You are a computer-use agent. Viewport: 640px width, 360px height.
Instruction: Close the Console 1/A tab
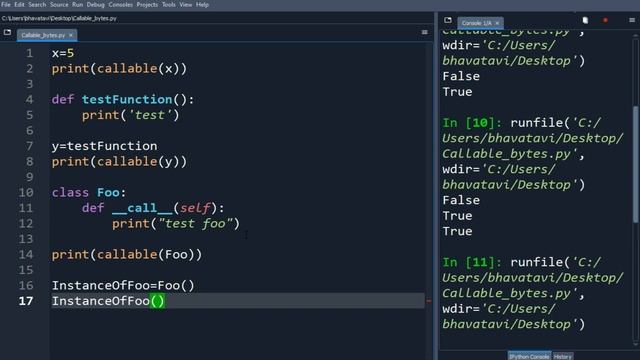pos(497,23)
